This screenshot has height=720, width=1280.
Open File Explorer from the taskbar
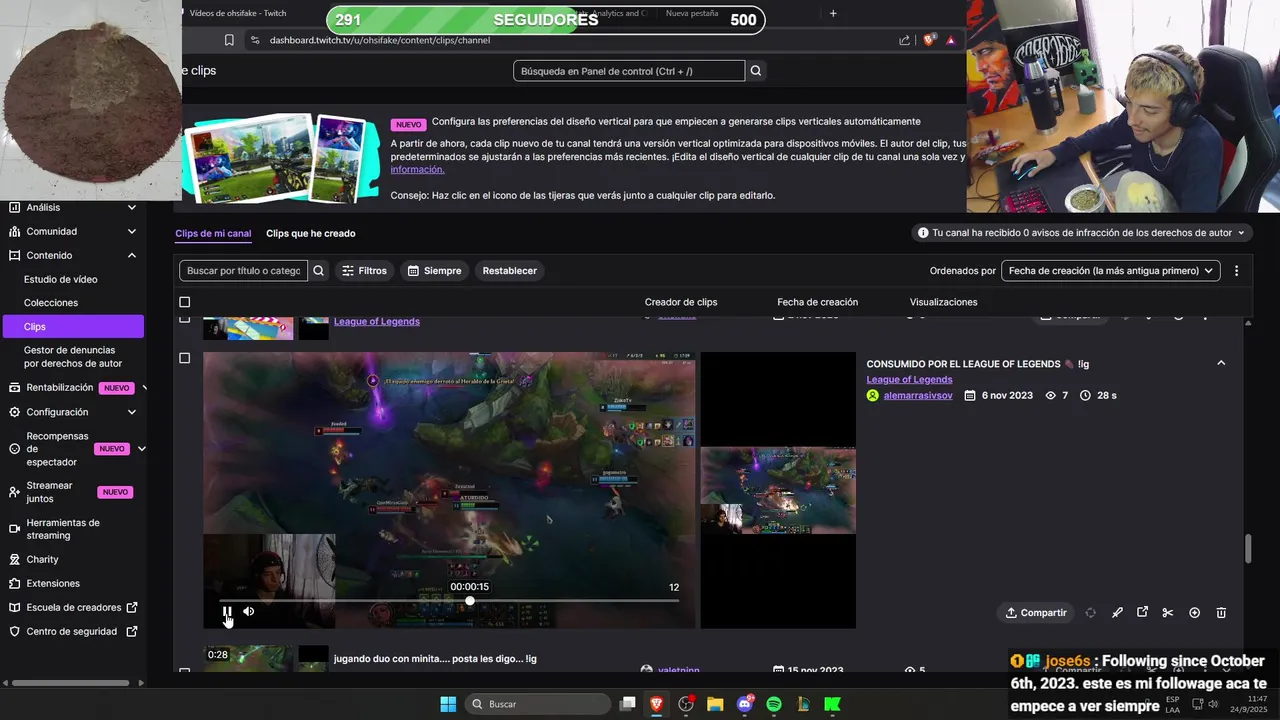tap(715, 704)
